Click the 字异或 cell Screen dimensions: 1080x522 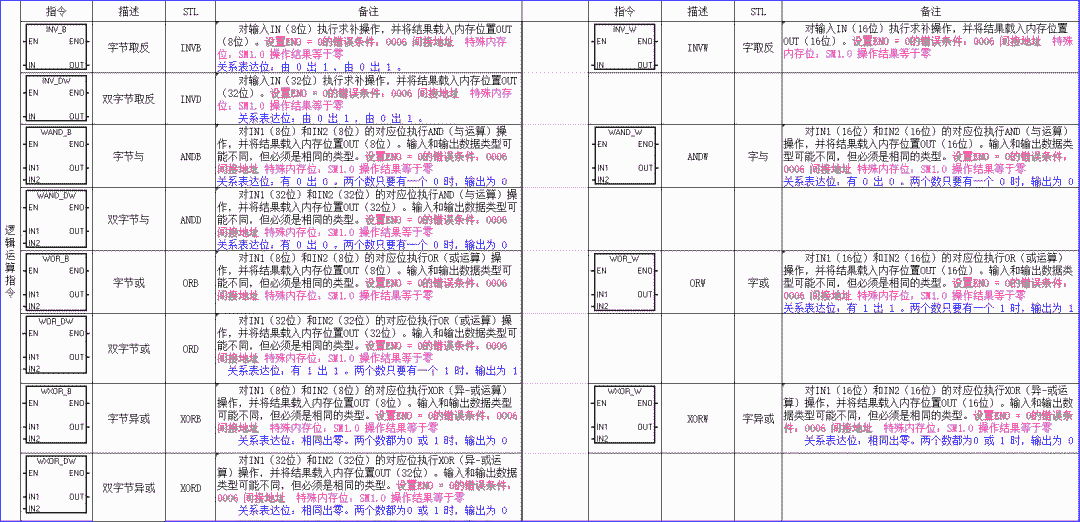click(x=758, y=417)
